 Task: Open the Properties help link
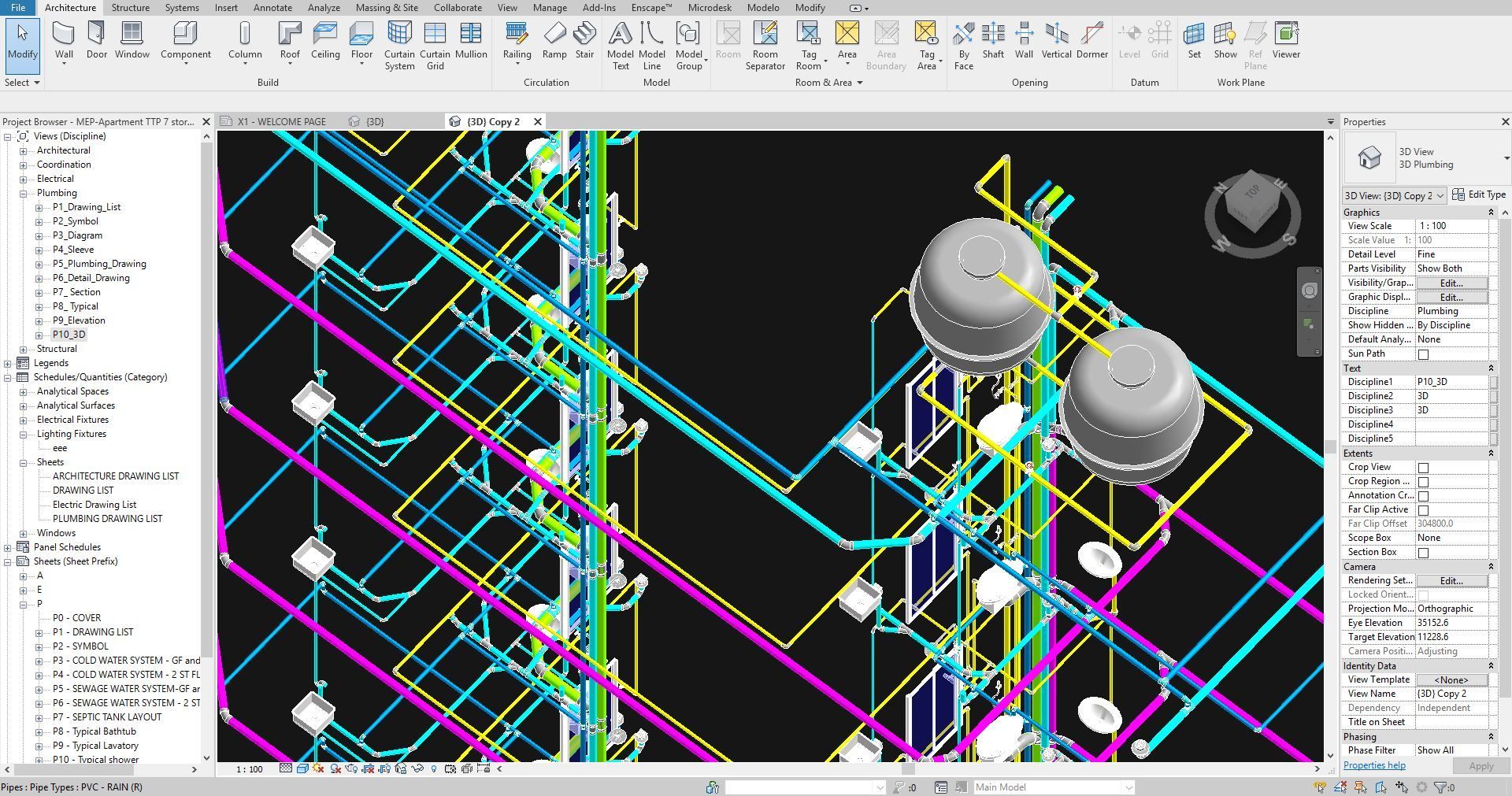coord(1374,765)
